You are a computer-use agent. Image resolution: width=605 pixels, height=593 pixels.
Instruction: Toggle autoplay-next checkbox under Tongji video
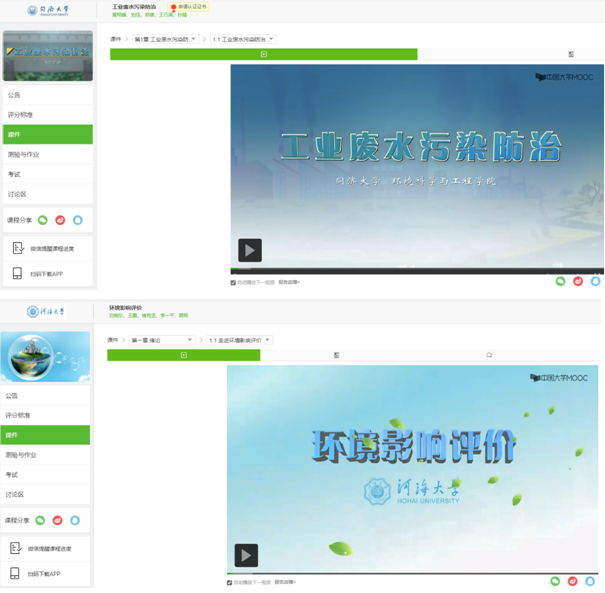pos(233,283)
